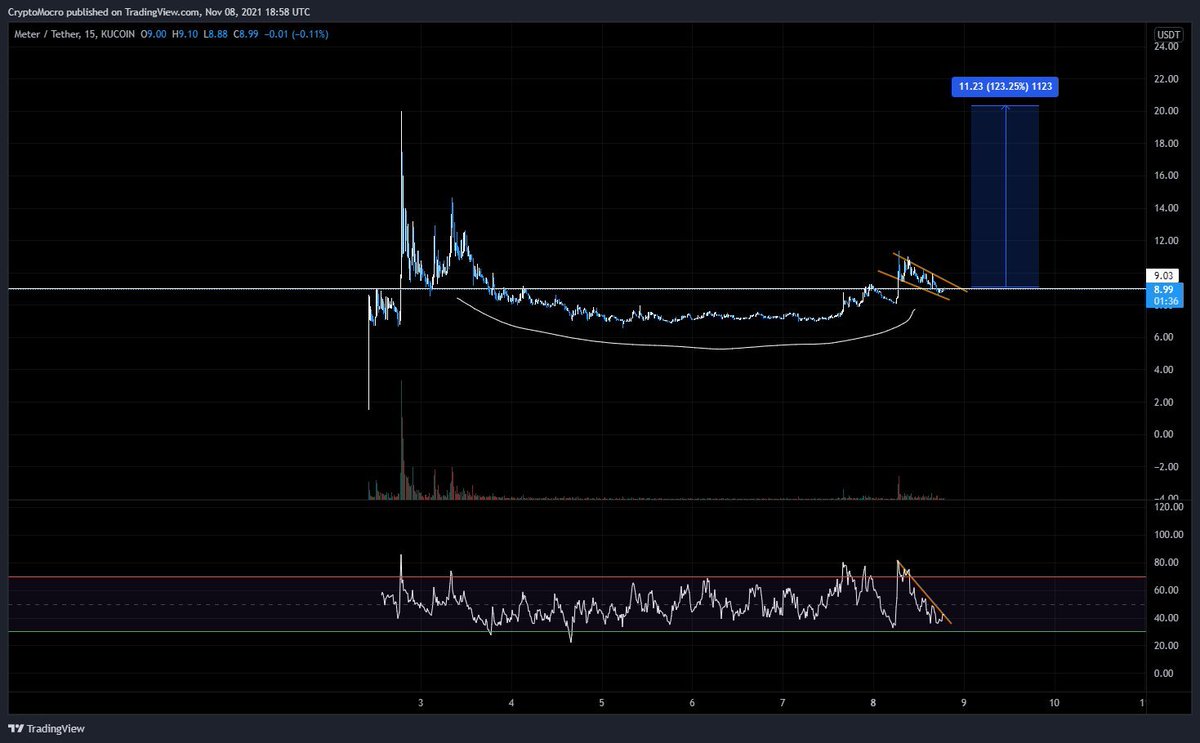
Task: Select the blue price range measurement box
Action: point(1004,197)
